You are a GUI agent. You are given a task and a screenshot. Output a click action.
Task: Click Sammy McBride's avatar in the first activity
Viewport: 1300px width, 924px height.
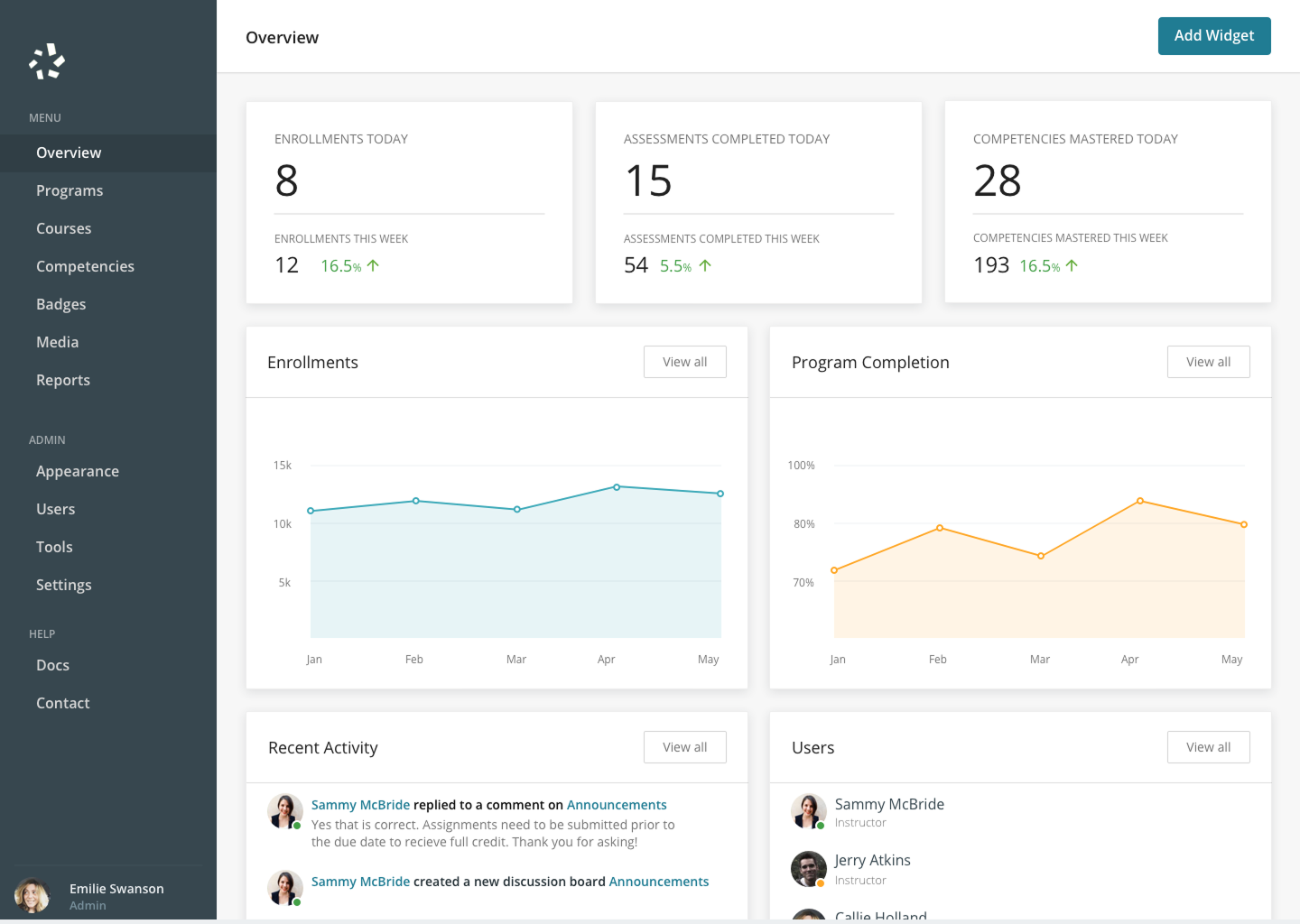(x=285, y=811)
